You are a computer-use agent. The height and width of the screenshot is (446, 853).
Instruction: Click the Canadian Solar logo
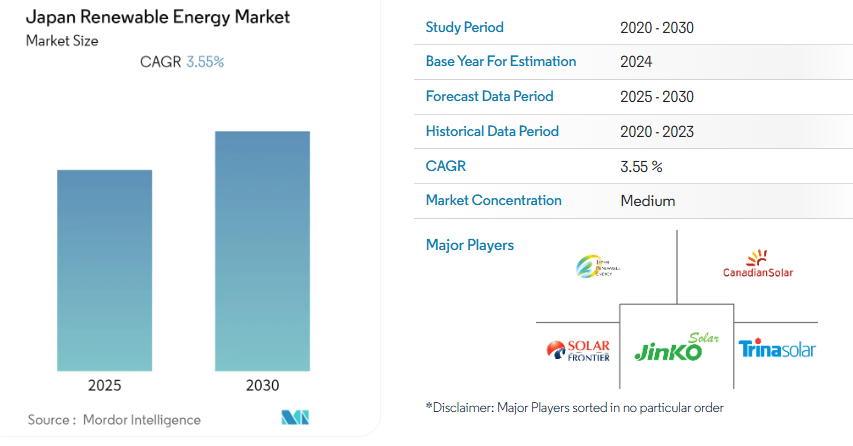point(758,267)
